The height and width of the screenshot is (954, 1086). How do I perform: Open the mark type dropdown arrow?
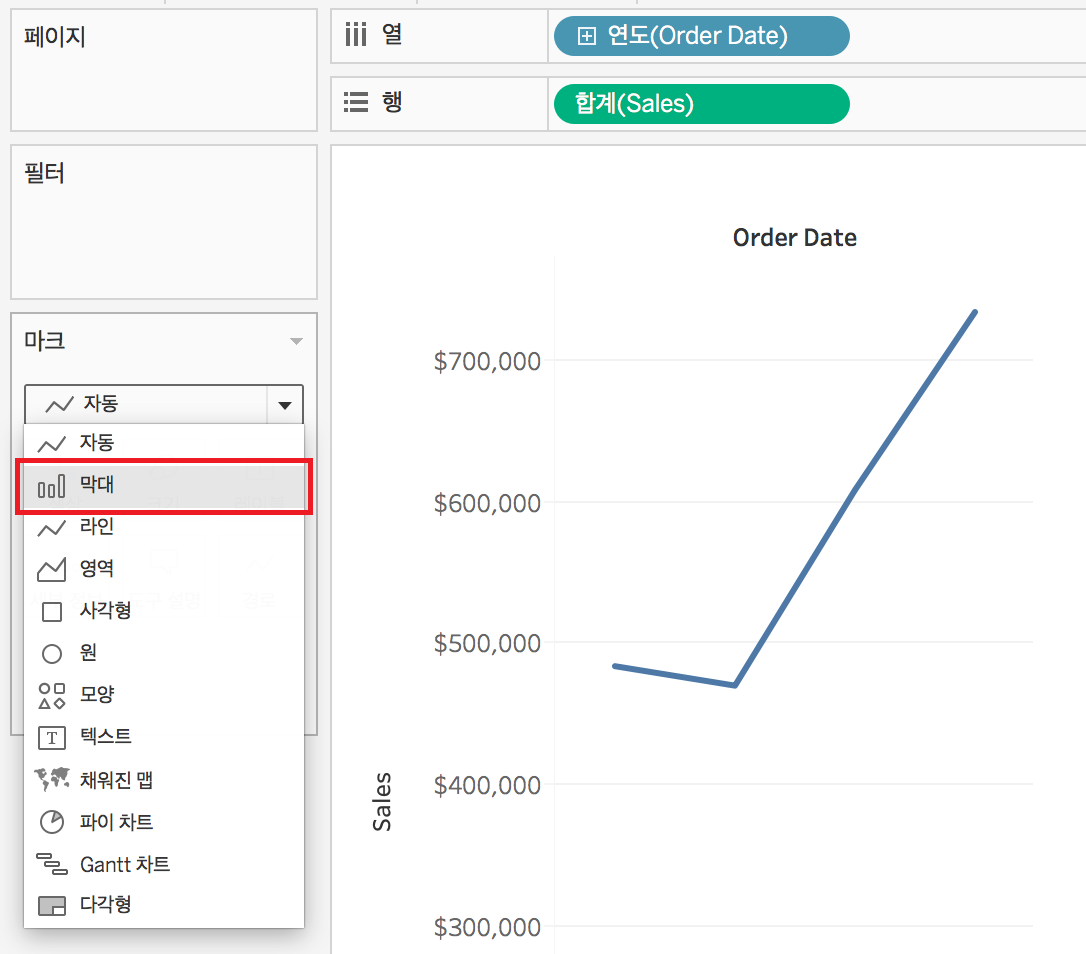(285, 405)
